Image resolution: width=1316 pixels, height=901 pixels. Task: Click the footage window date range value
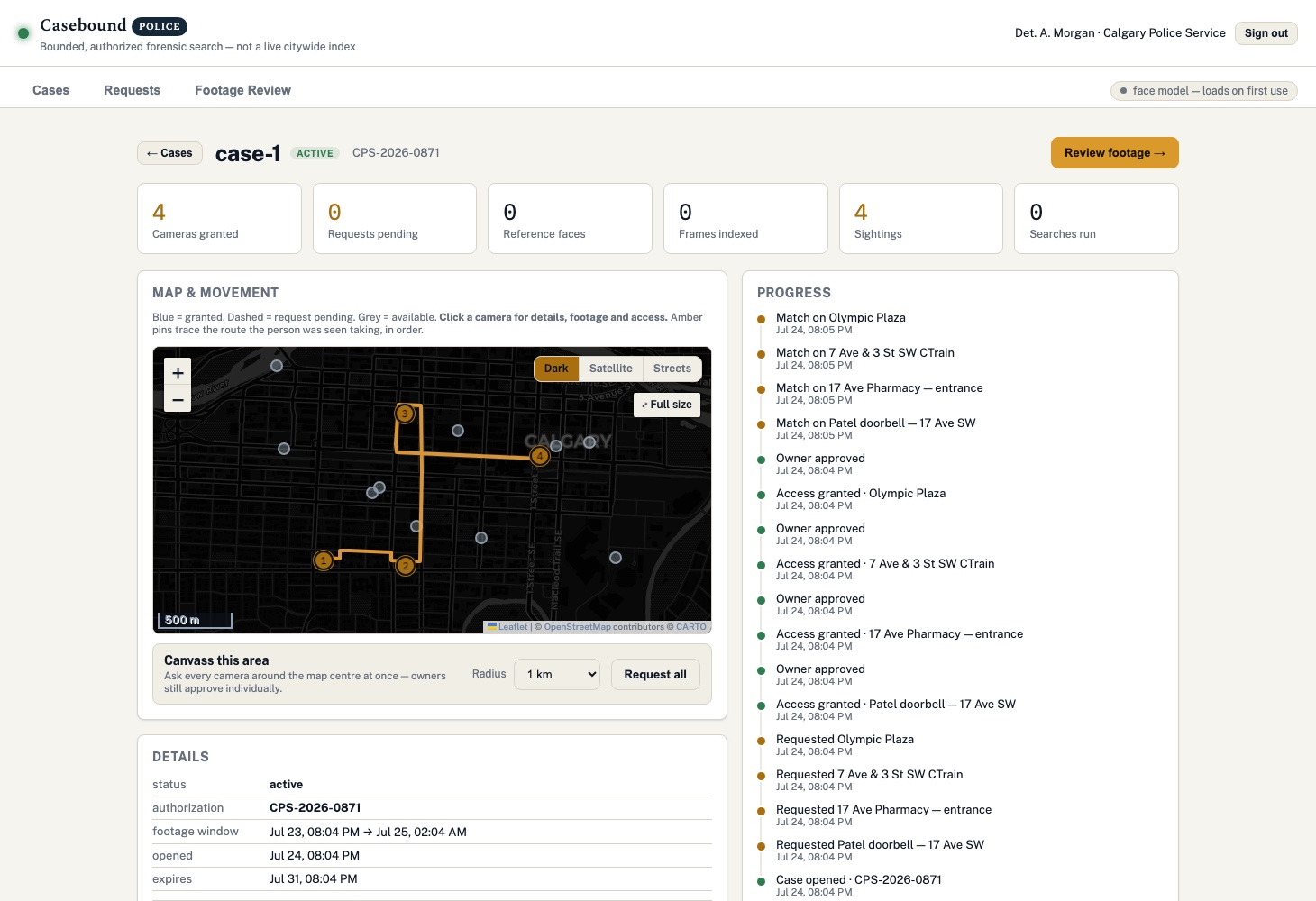(368, 833)
